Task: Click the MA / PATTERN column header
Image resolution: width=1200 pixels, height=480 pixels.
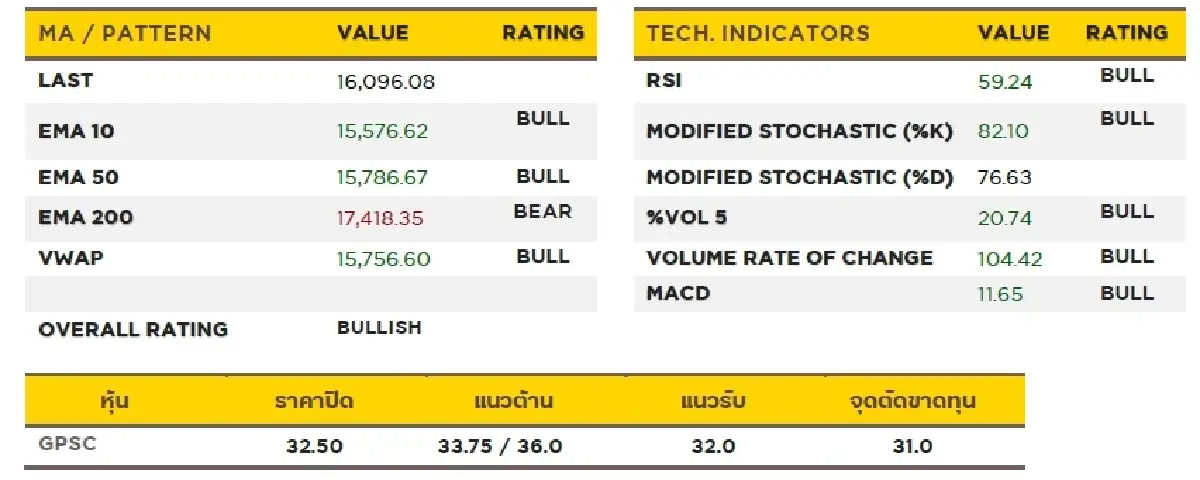Action: pos(125,33)
